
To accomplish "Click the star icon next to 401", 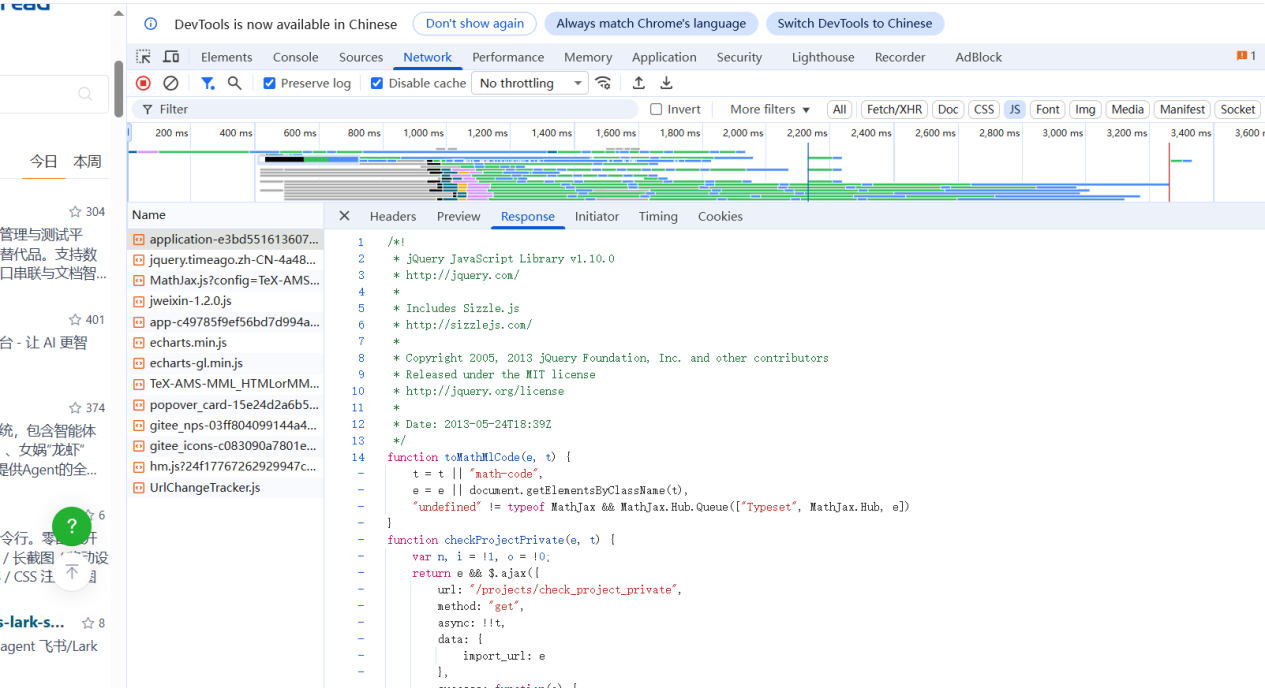I will (75, 320).
